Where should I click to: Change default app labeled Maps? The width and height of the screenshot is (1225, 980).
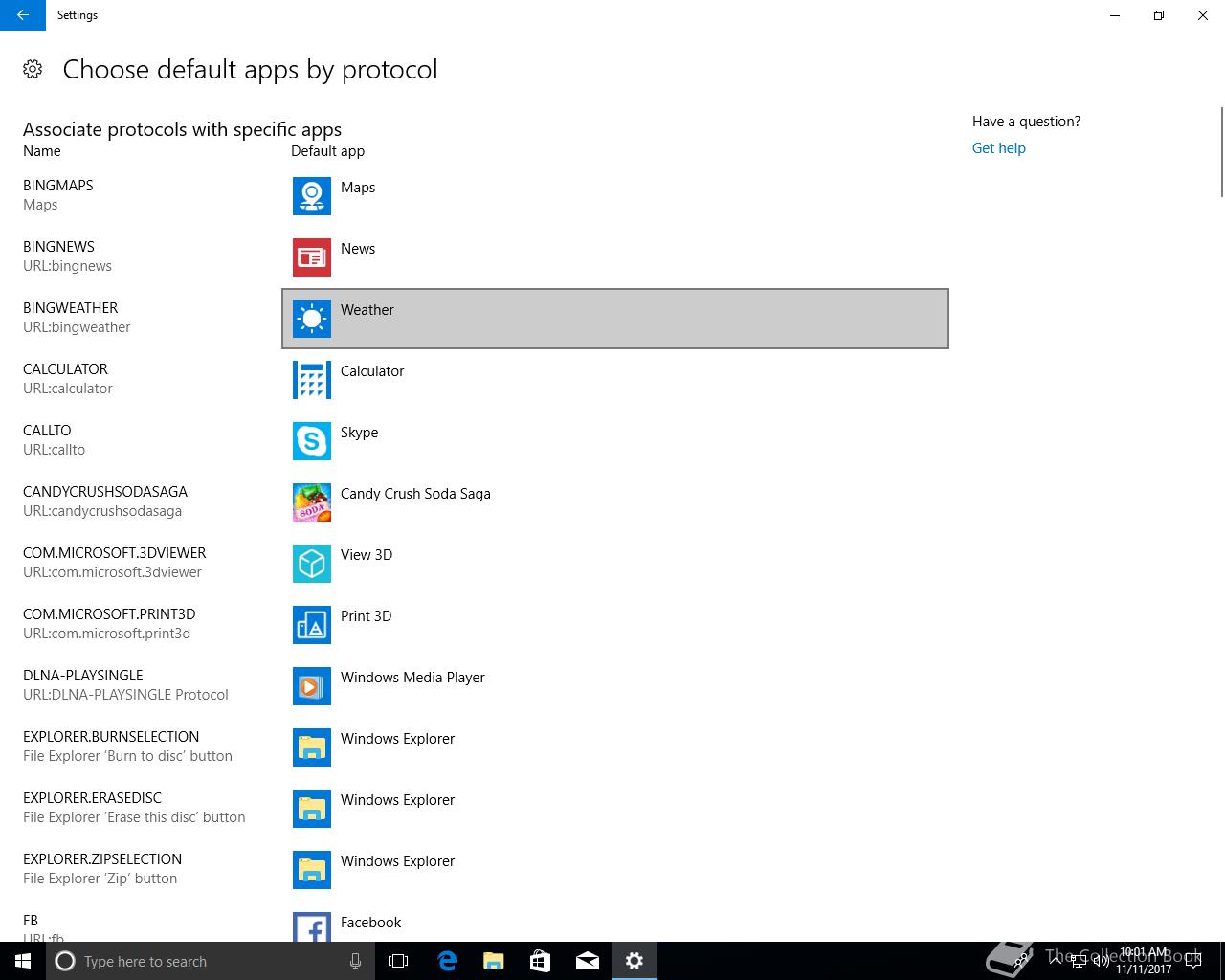pyautogui.click(x=615, y=196)
